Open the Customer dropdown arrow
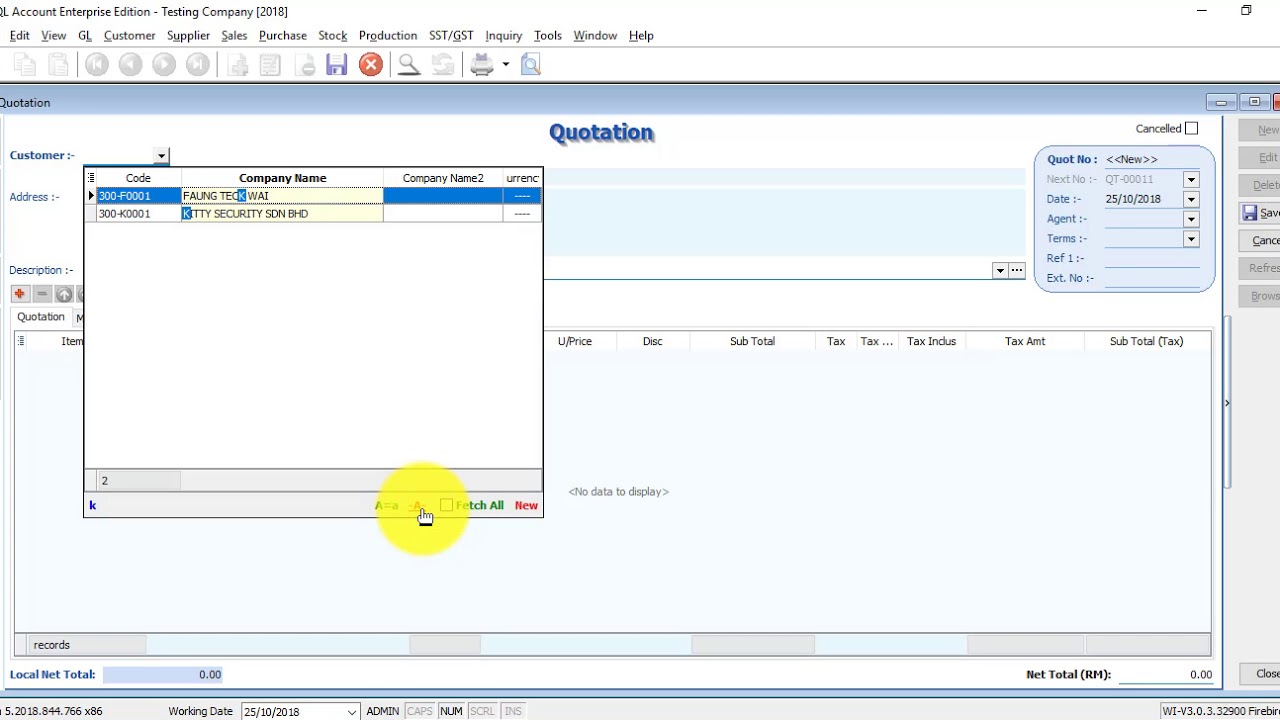The width and height of the screenshot is (1280, 720). [x=161, y=155]
